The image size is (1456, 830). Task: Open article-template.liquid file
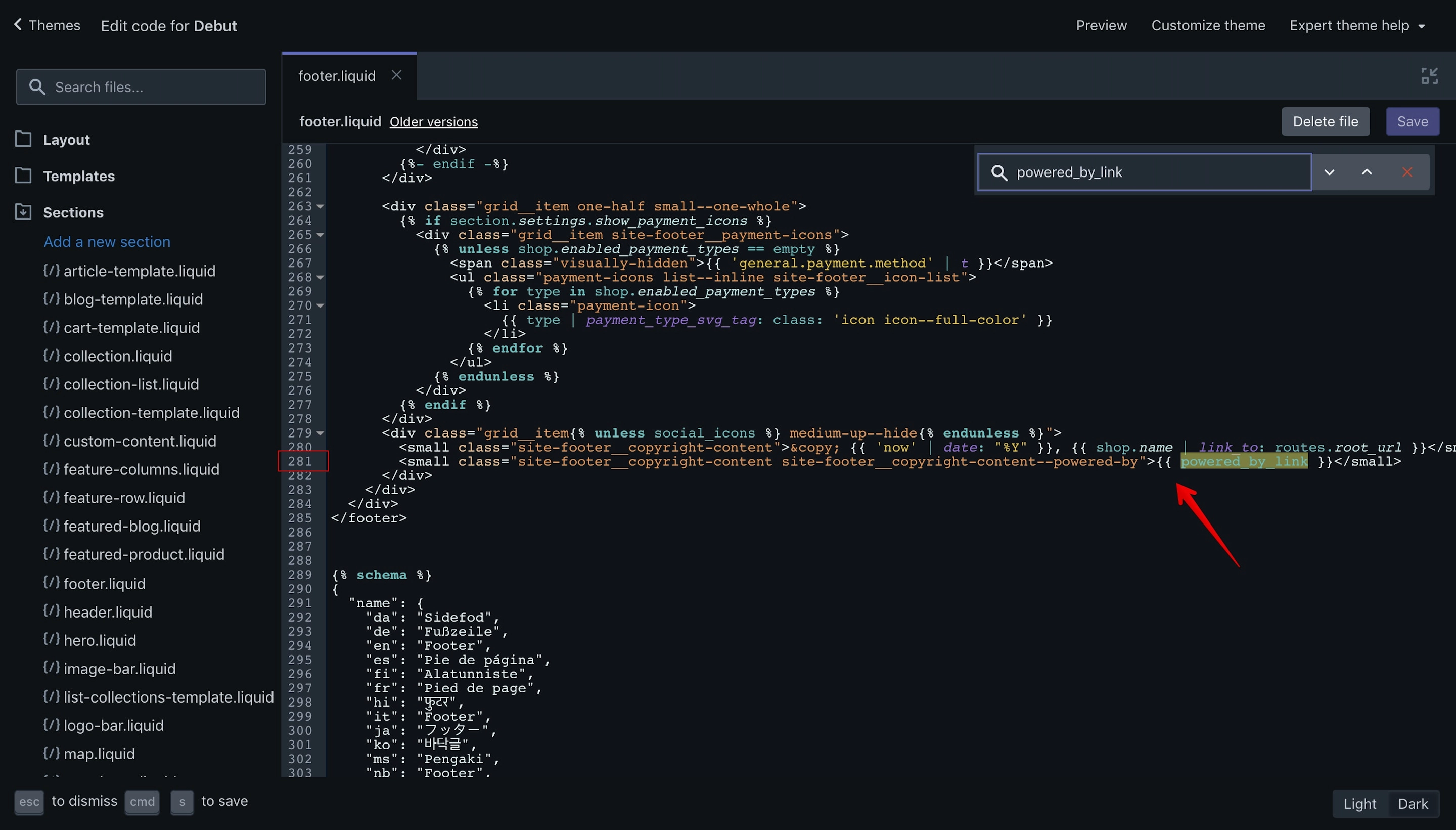[x=140, y=271]
